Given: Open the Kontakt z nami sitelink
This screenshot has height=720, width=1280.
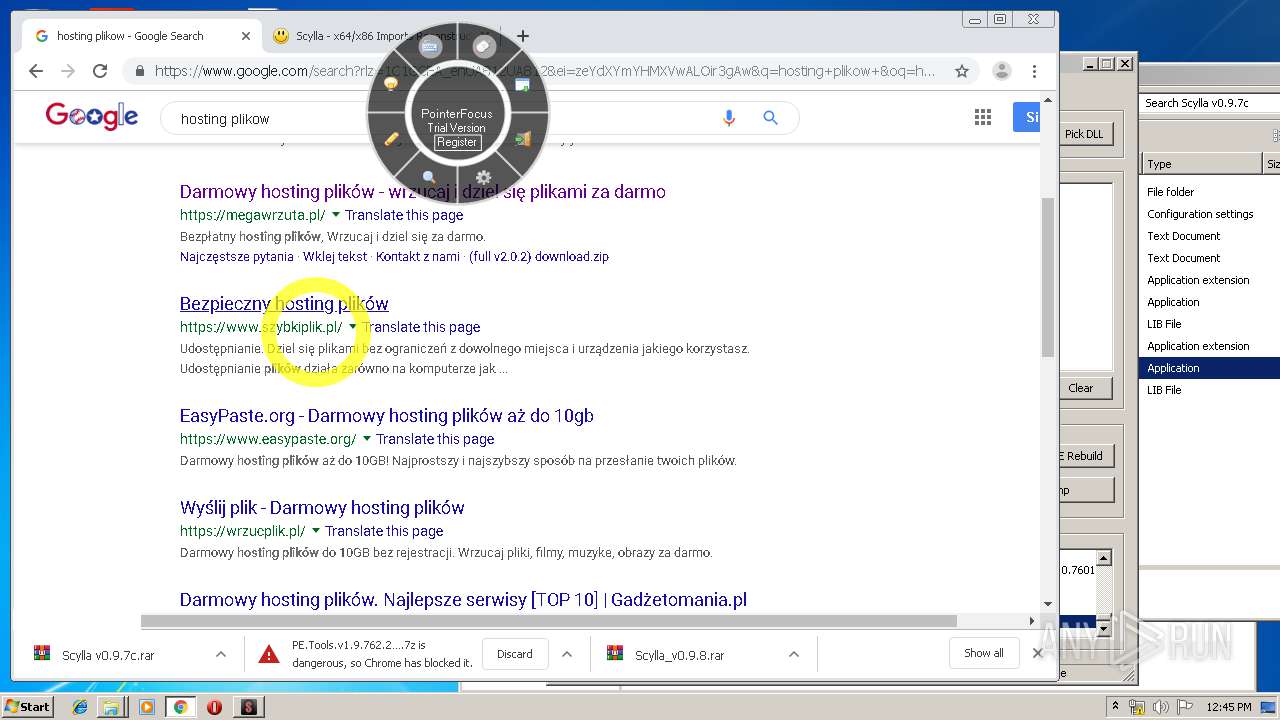Looking at the screenshot, I should tap(418, 256).
